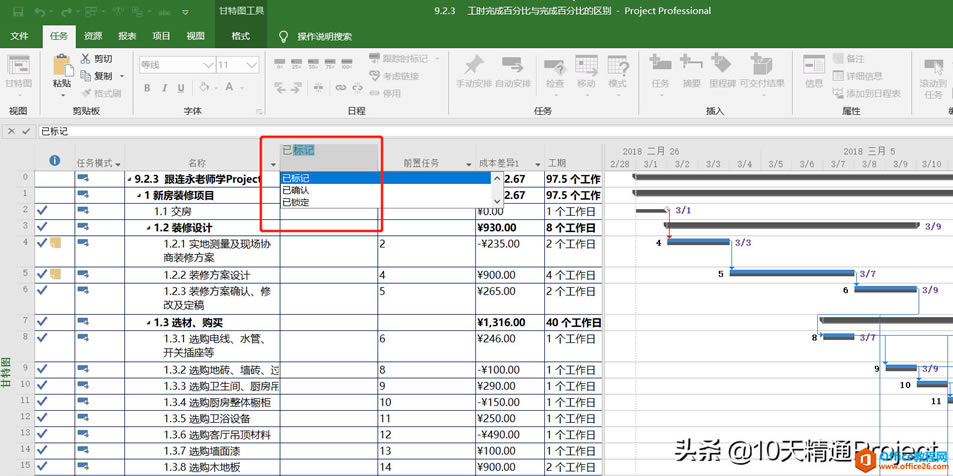Open the font size dropdown showing 11
Image resolution: width=953 pixels, height=476 pixels.
[x=250, y=65]
